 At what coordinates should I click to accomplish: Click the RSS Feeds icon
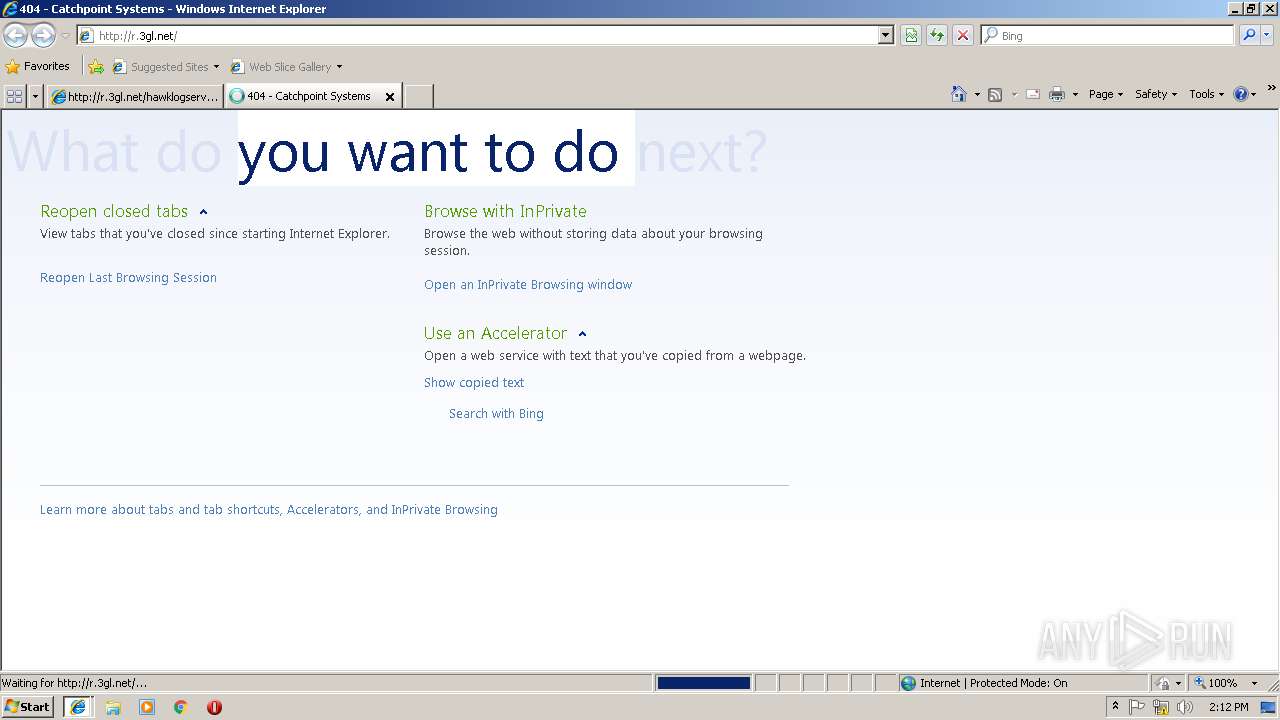tap(995, 94)
